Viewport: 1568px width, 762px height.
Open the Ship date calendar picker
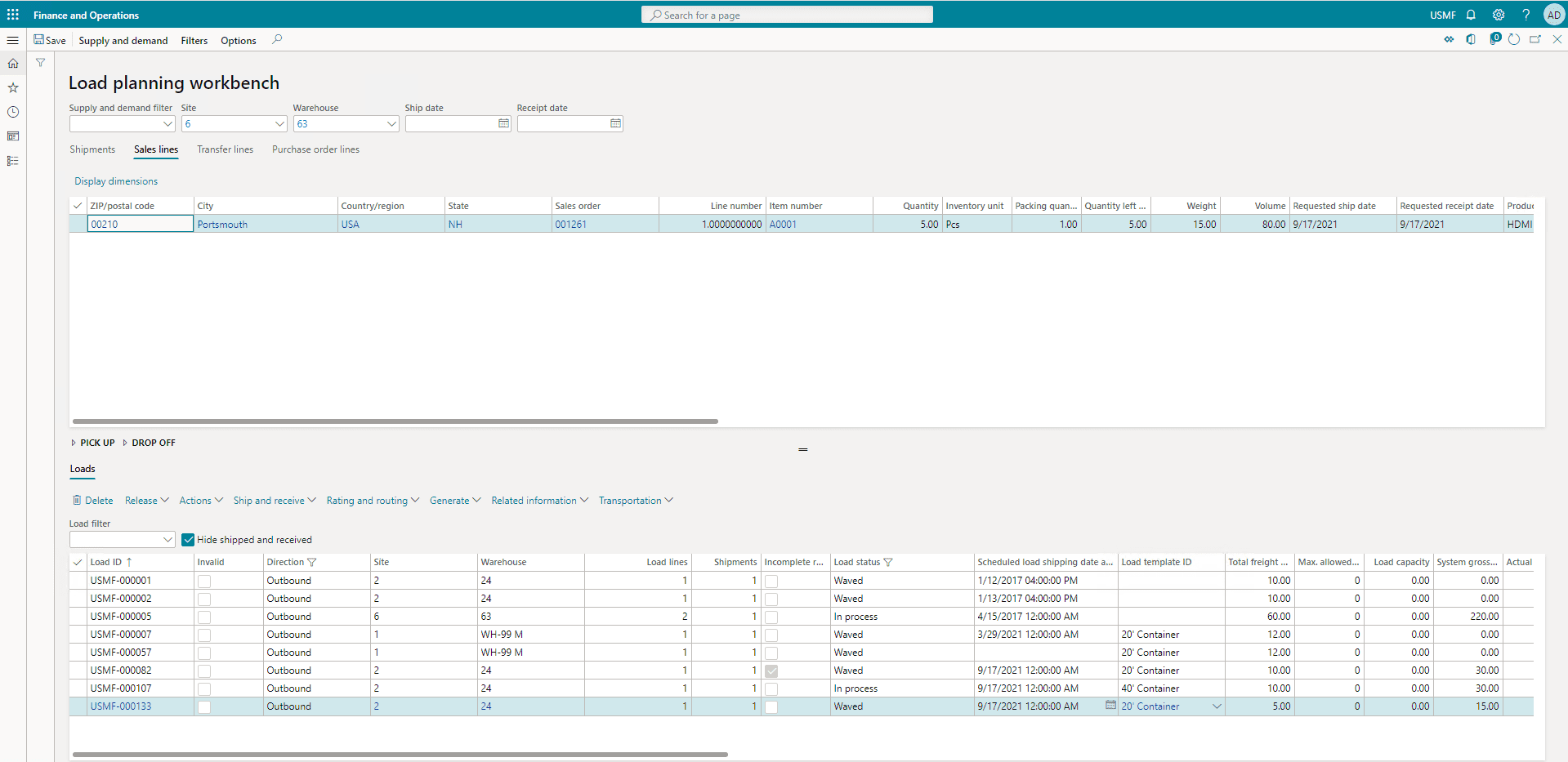coord(503,123)
